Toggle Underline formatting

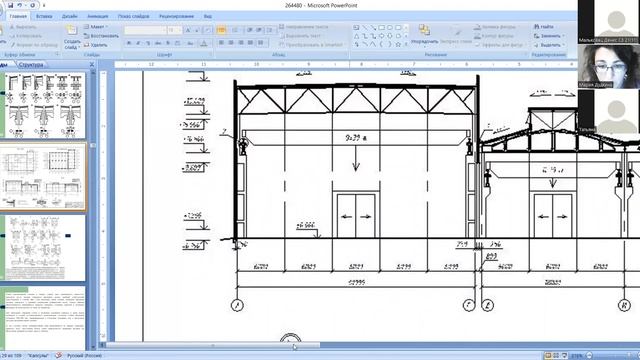click(x=148, y=43)
